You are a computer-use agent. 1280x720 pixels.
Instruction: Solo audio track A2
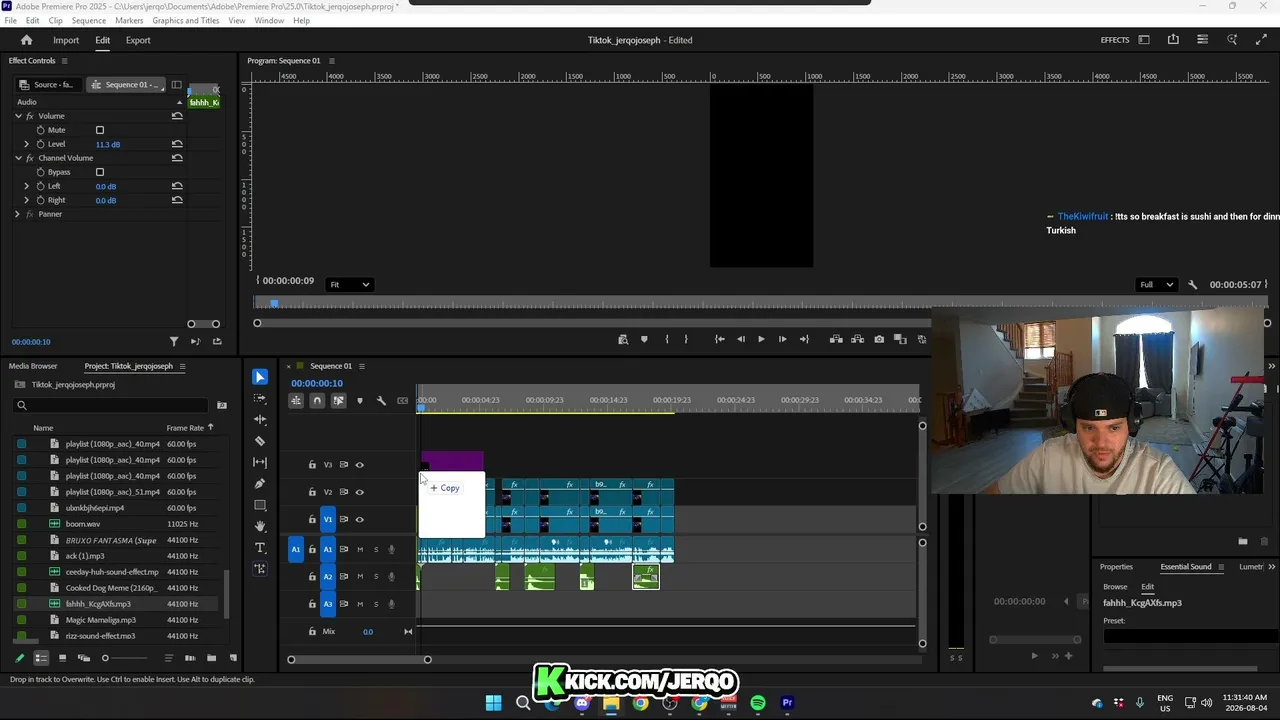[x=376, y=577]
